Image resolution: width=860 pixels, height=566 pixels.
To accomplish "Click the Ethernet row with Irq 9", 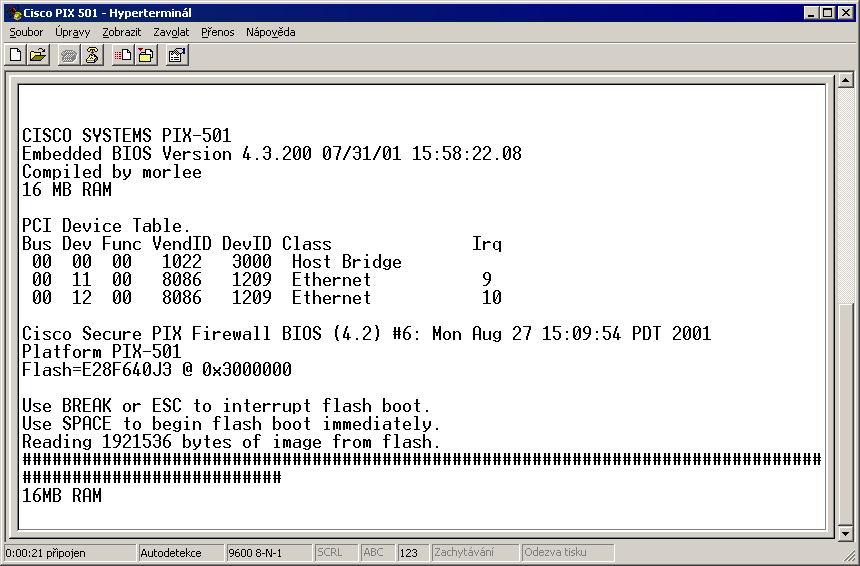I will 262,280.
